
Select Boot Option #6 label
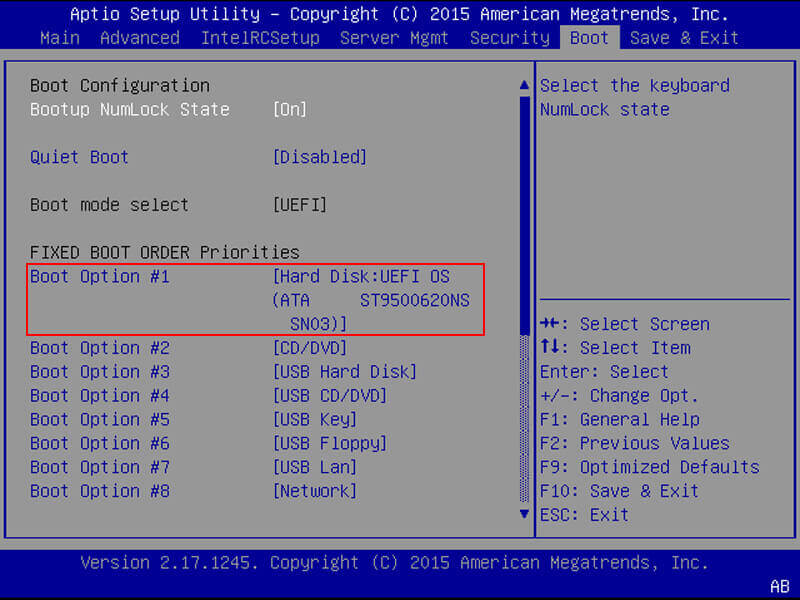click(99, 443)
